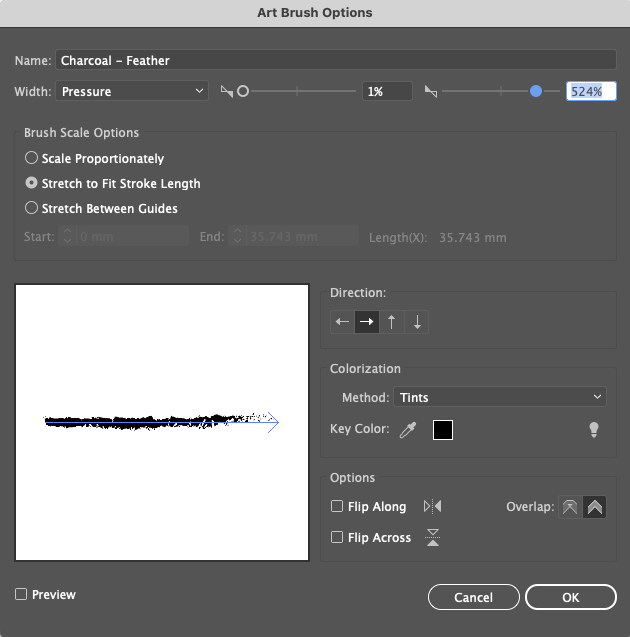Set brush direction to down arrow
Screen dimensions: 630x637
click(417, 322)
